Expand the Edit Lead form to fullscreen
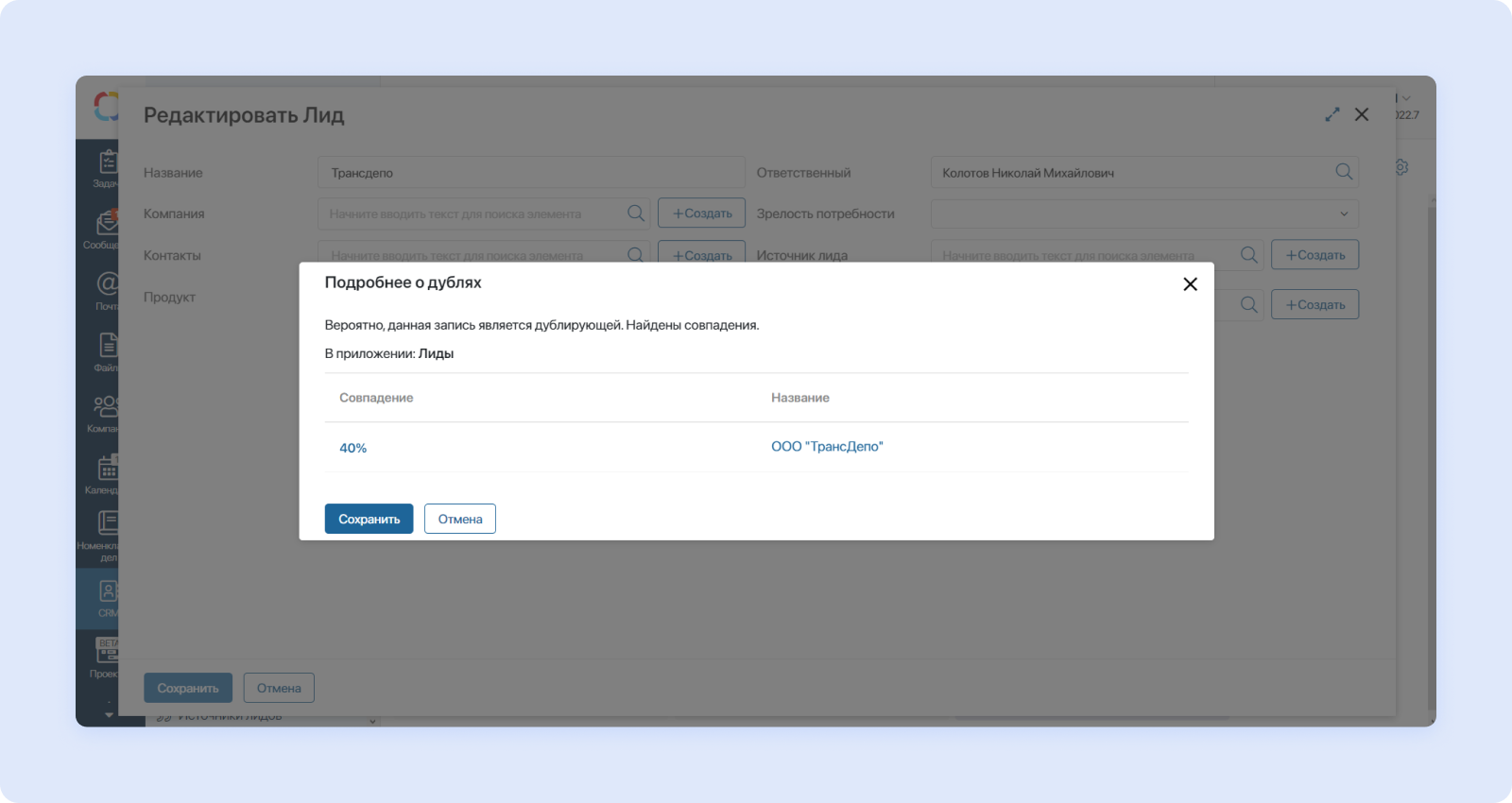 [1332, 114]
